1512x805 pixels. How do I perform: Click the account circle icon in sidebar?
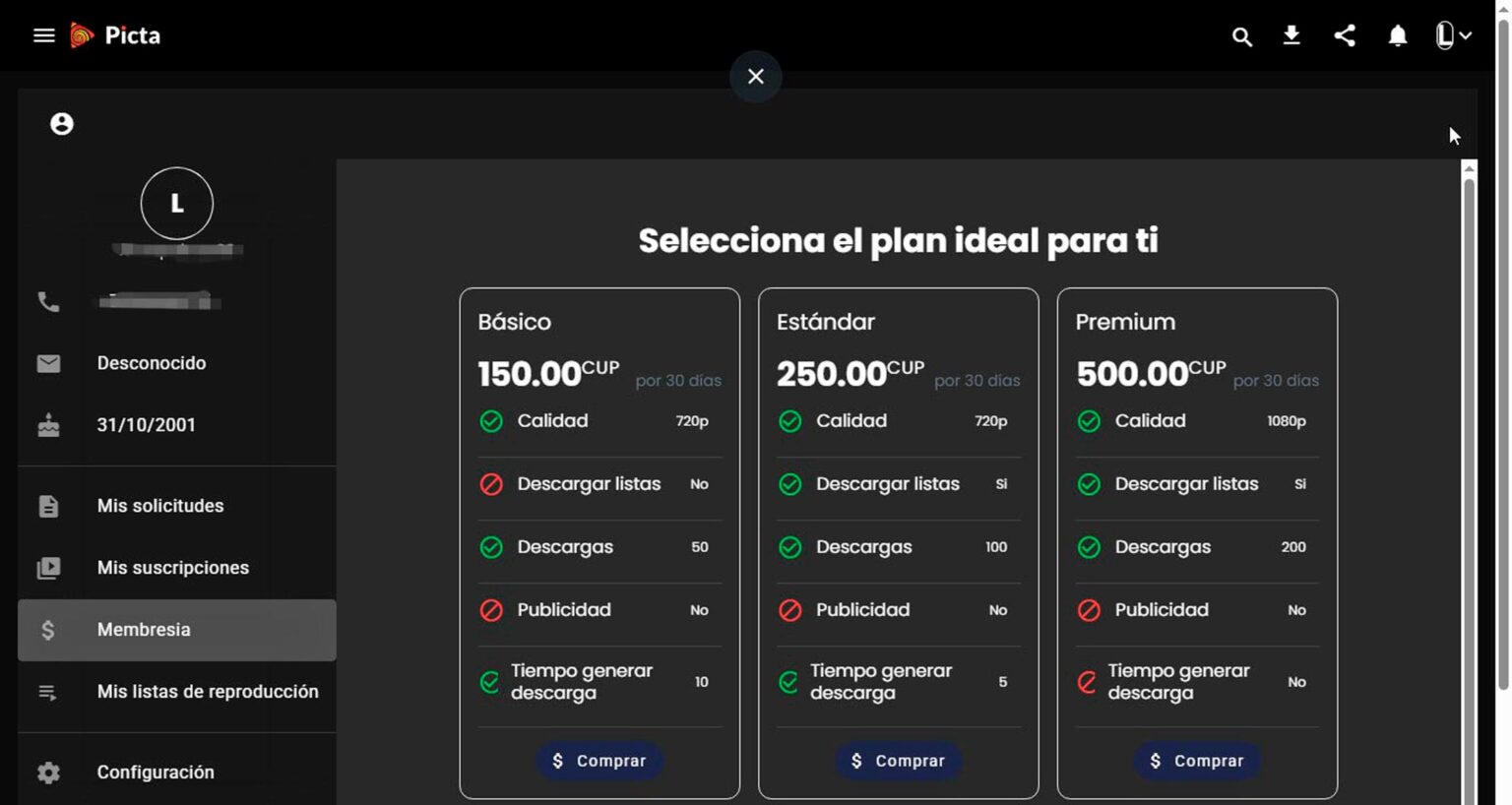point(62,124)
